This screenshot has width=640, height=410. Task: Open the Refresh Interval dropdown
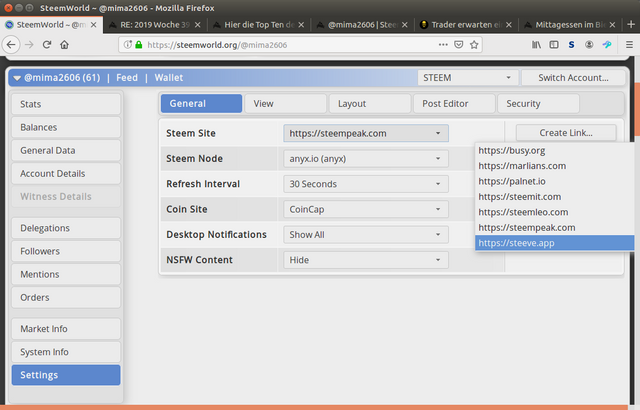366,184
